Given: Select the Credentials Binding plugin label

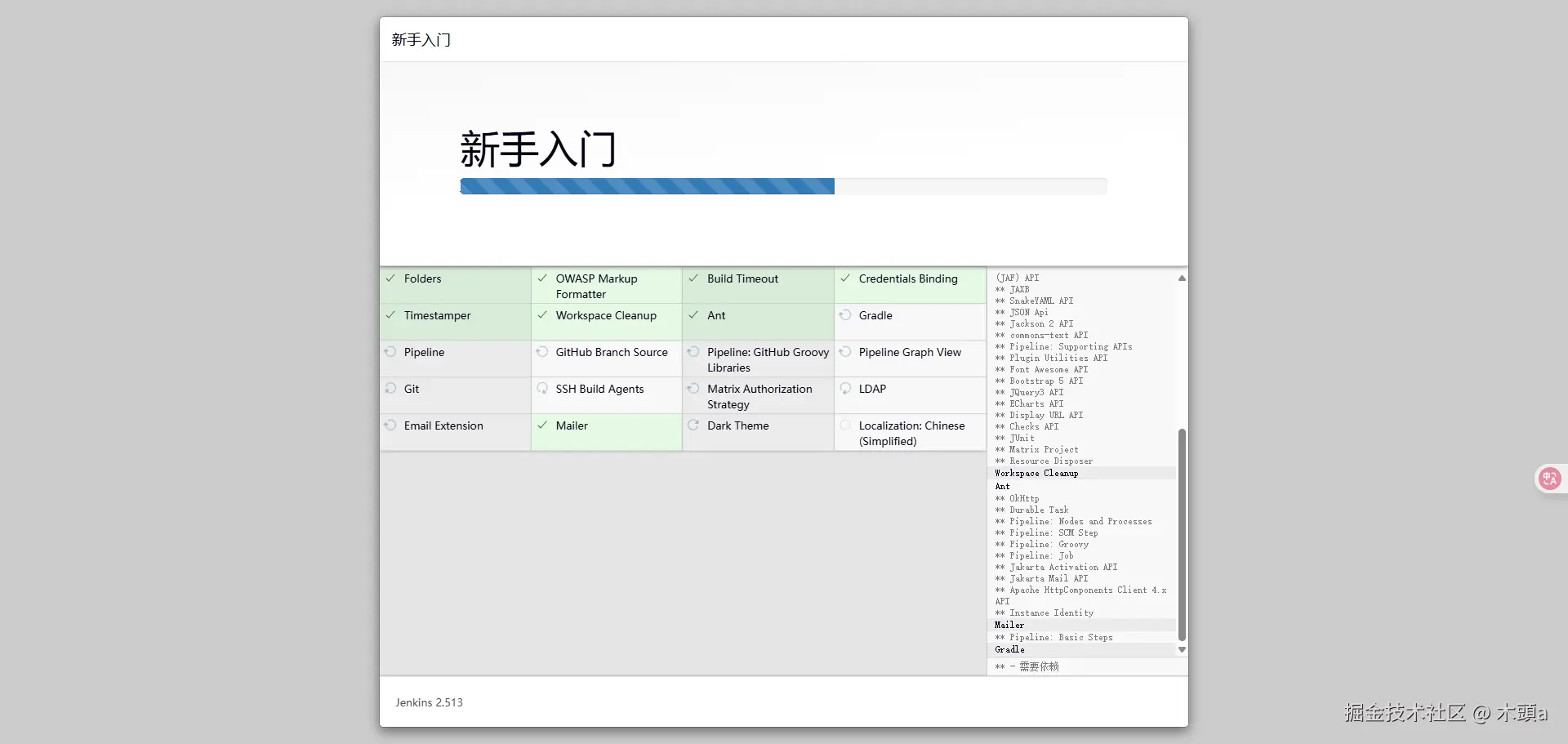Looking at the screenshot, I should point(908,278).
